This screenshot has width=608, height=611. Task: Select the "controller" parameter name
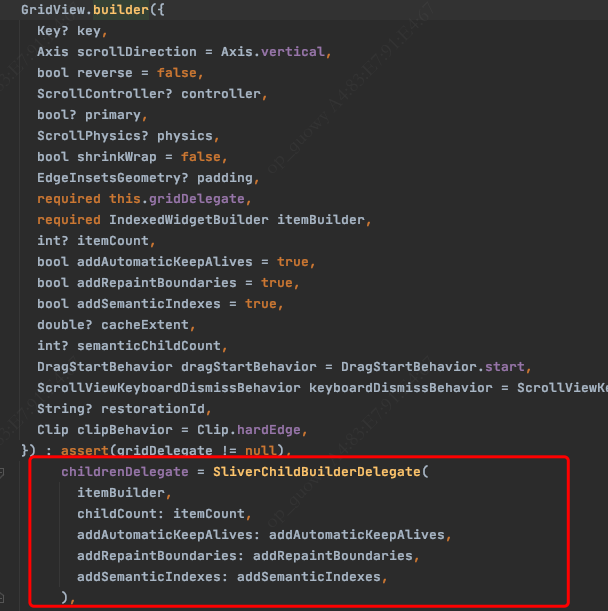point(221,94)
